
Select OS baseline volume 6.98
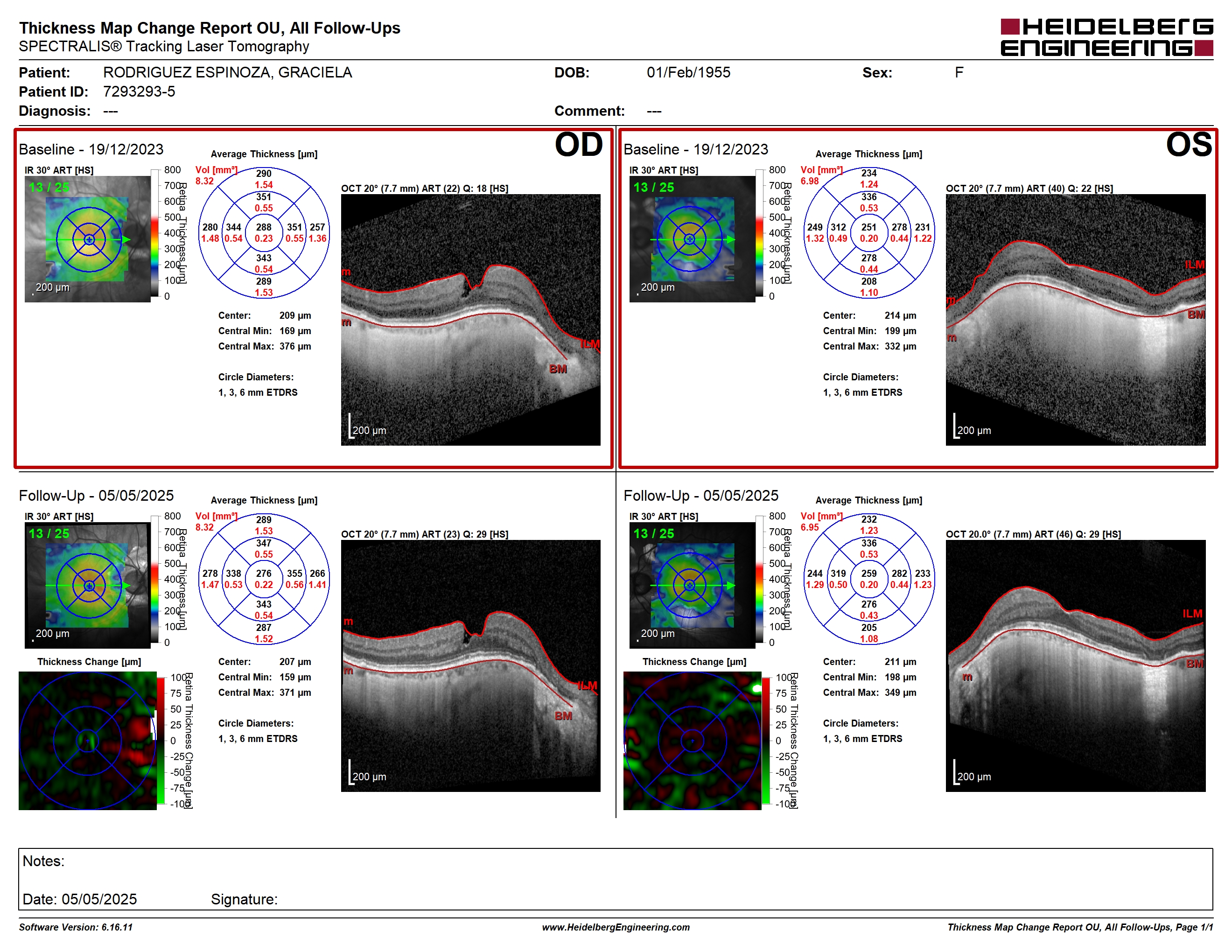(x=810, y=181)
